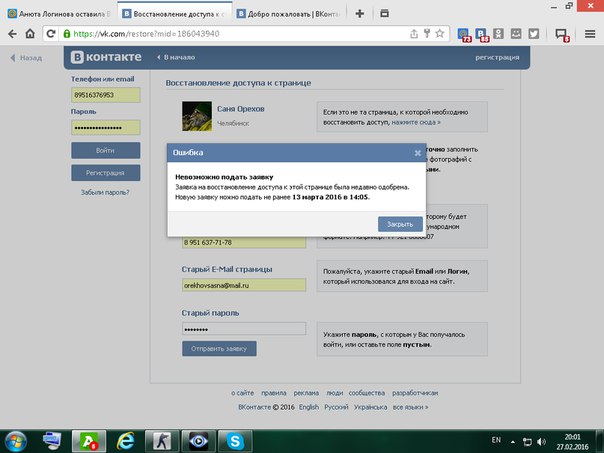Open the computer monitor icon in the taskbar

tap(52, 441)
